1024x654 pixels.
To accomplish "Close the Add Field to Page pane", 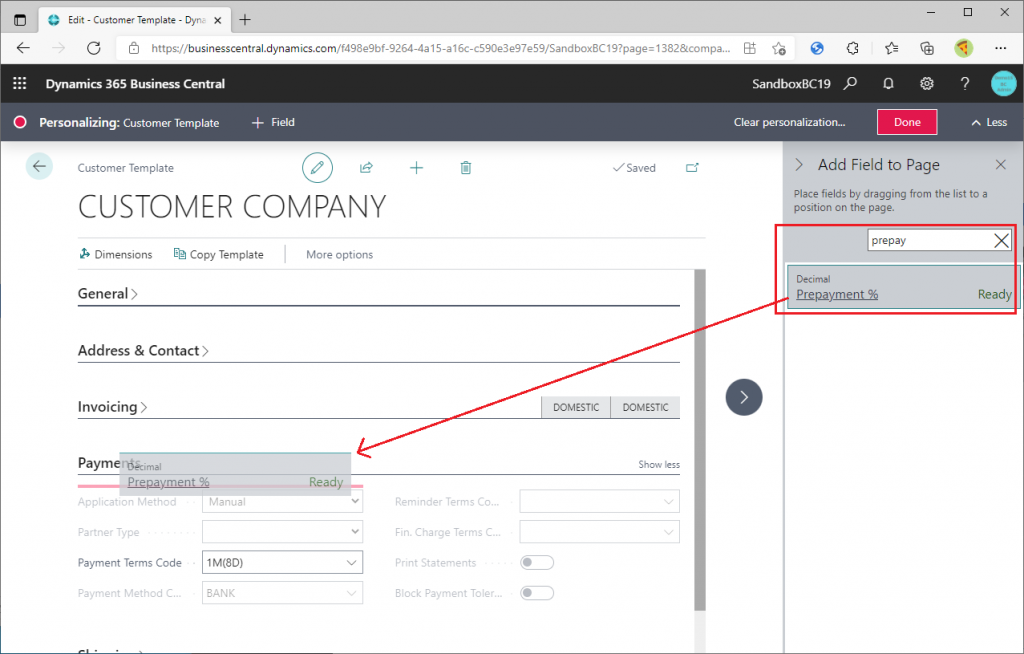I will [x=1000, y=165].
